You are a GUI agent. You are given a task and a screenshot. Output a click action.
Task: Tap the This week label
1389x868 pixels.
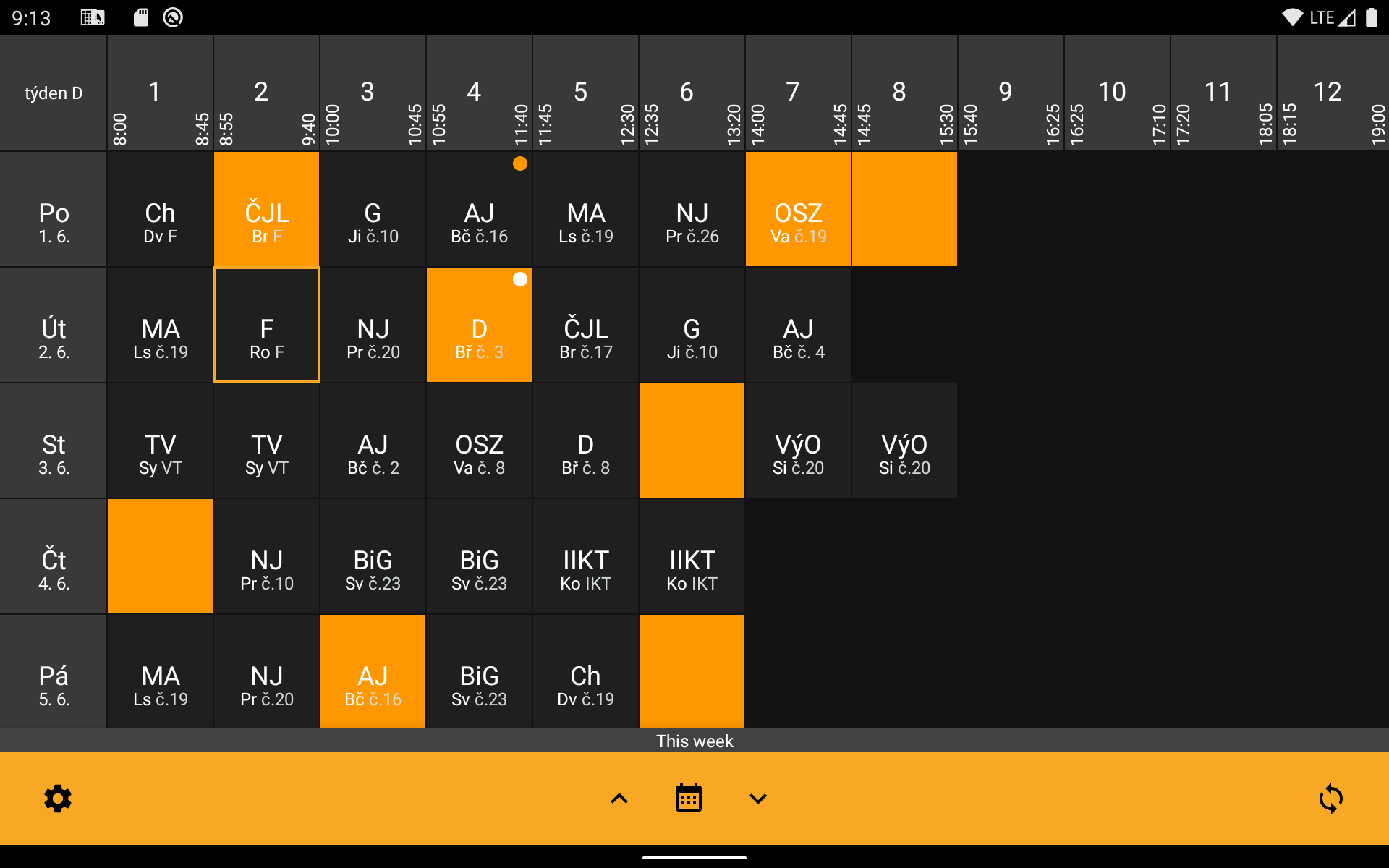point(694,741)
